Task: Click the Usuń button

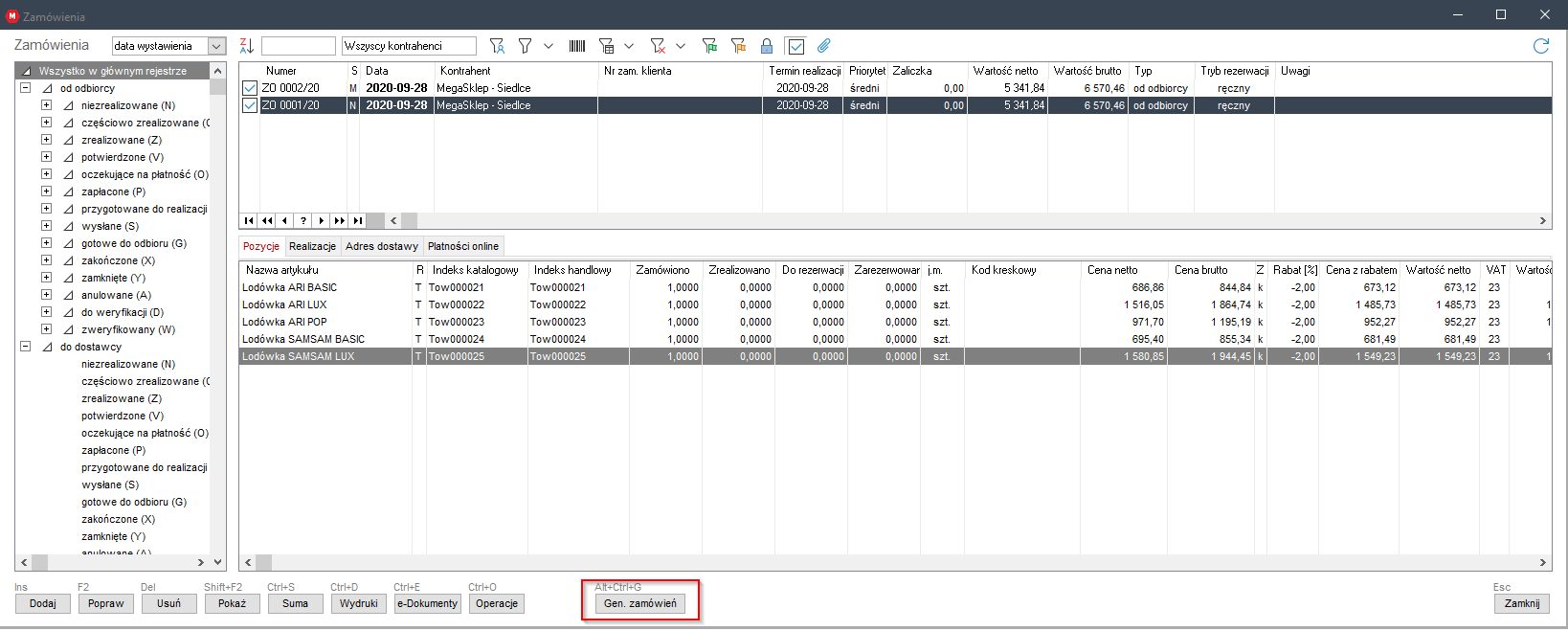Action: [169, 603]
